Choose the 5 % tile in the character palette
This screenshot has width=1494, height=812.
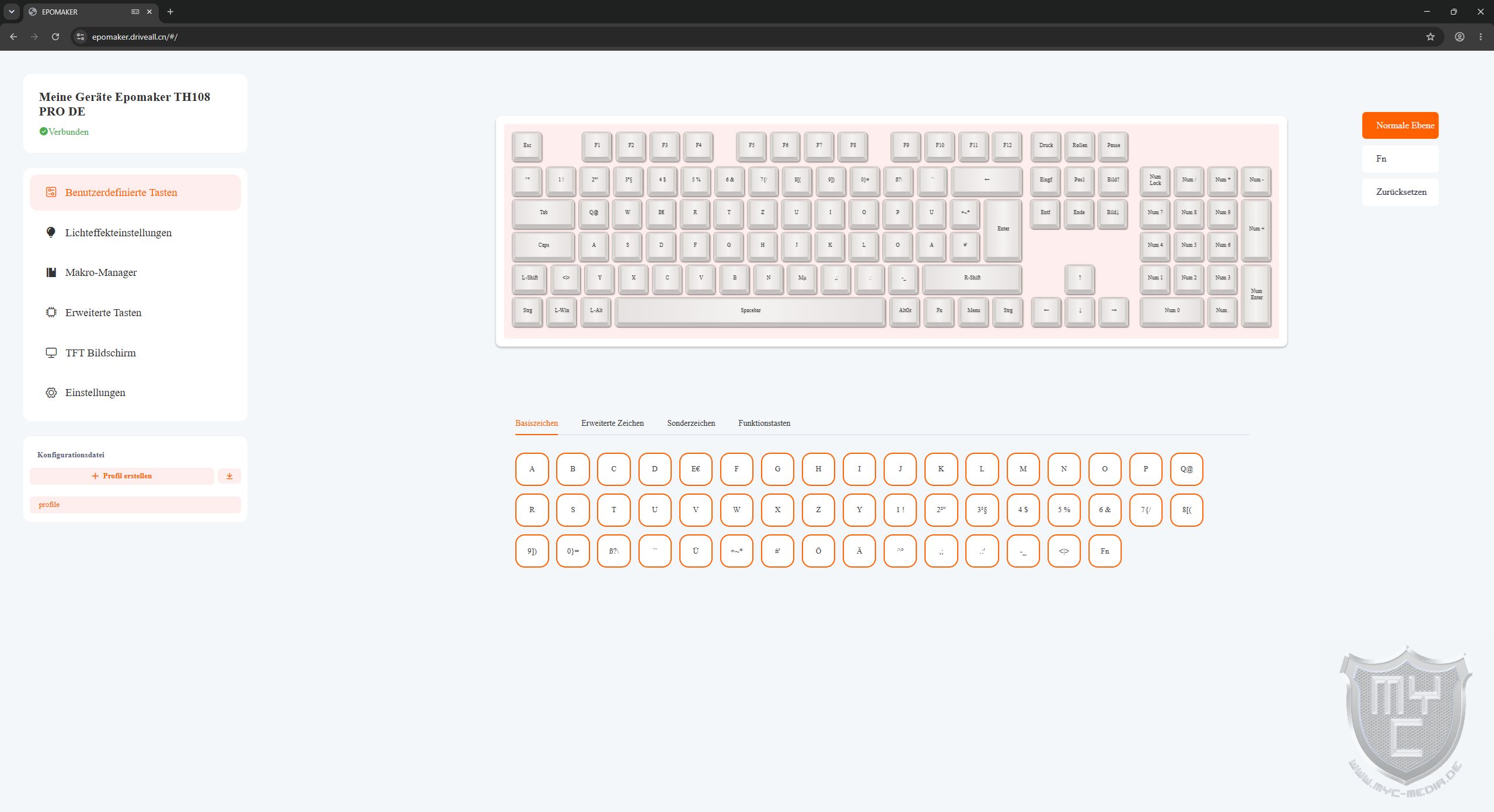click(1064, 510)
